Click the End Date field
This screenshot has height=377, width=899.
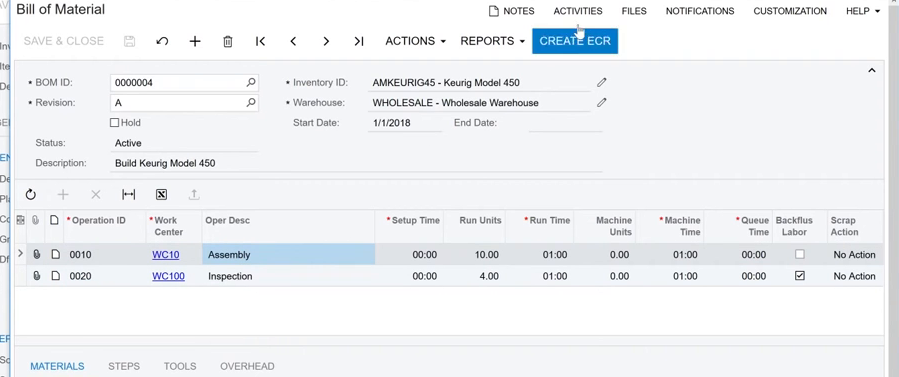pyautogui.click(x=565, y=123)
